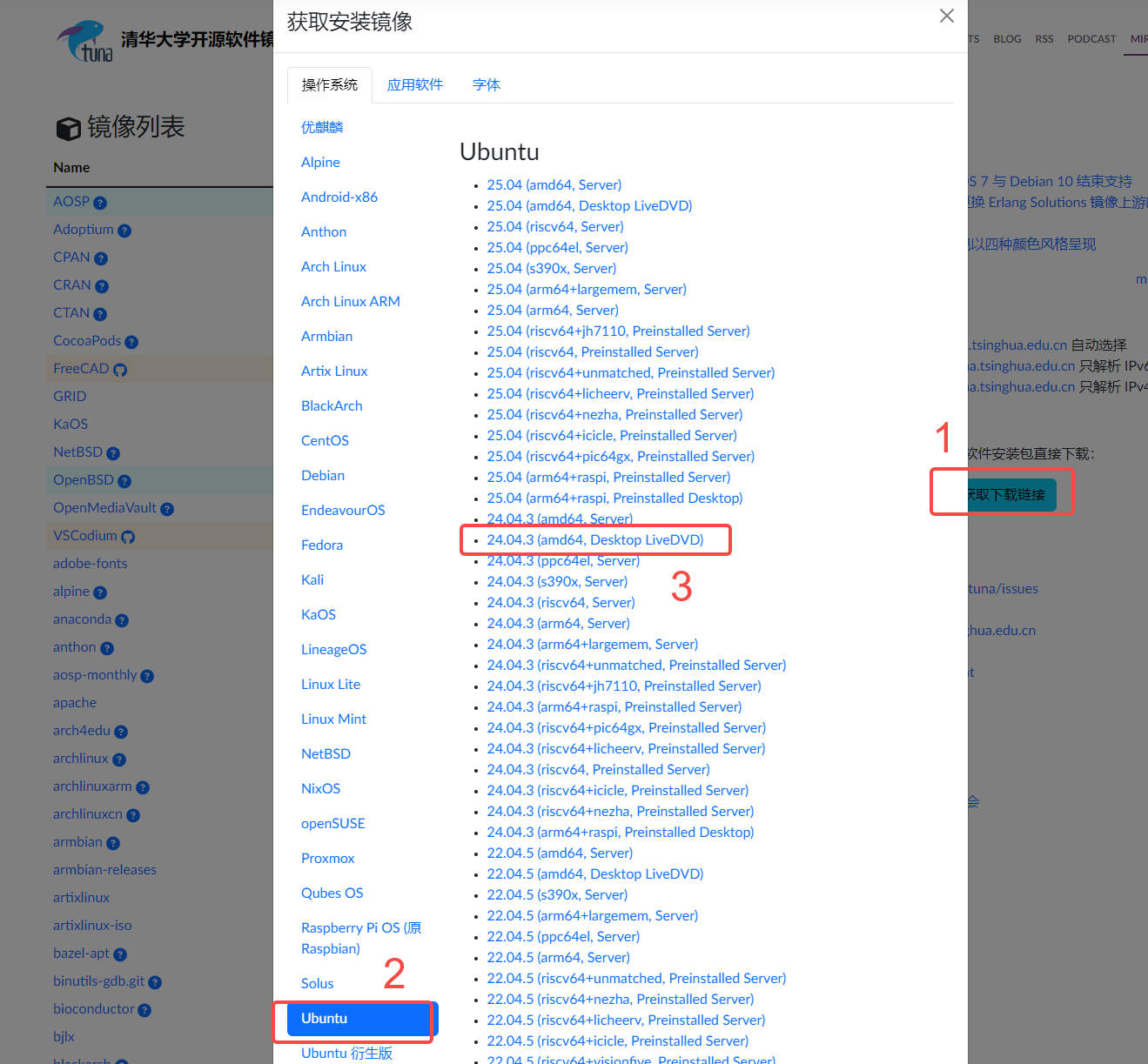The width and height of the screenshot is (1148, 1064).
Task: Download 24.04.3 amd64 Desktop LiveDVD
Action: 594,539
